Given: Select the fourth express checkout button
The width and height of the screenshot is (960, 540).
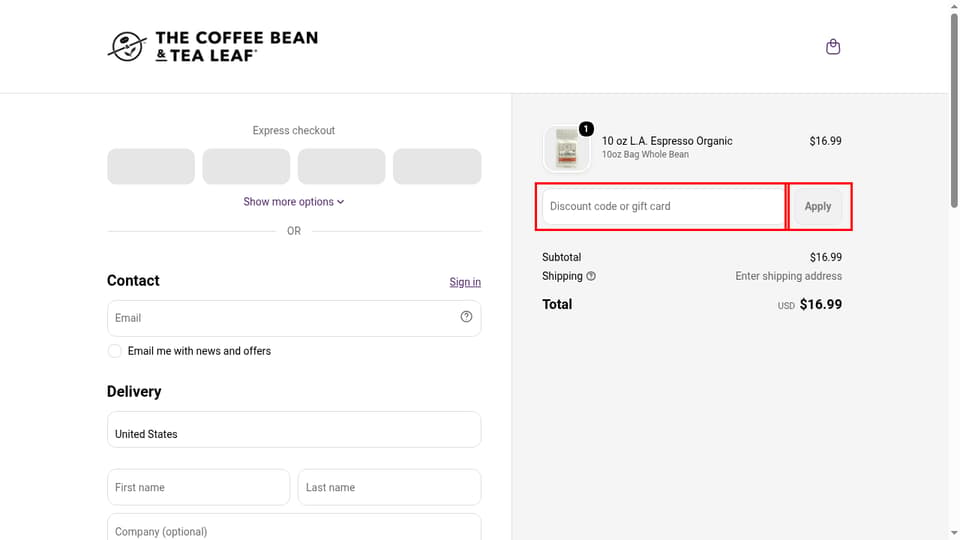Looking at the screenshot, I should pyautogui.click(x=437, y=166).
